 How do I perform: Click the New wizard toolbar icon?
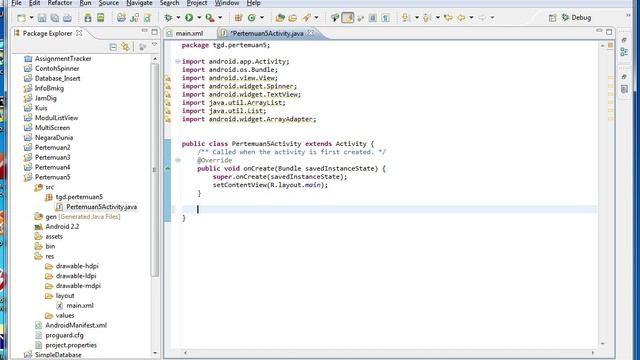coord(21,18)
